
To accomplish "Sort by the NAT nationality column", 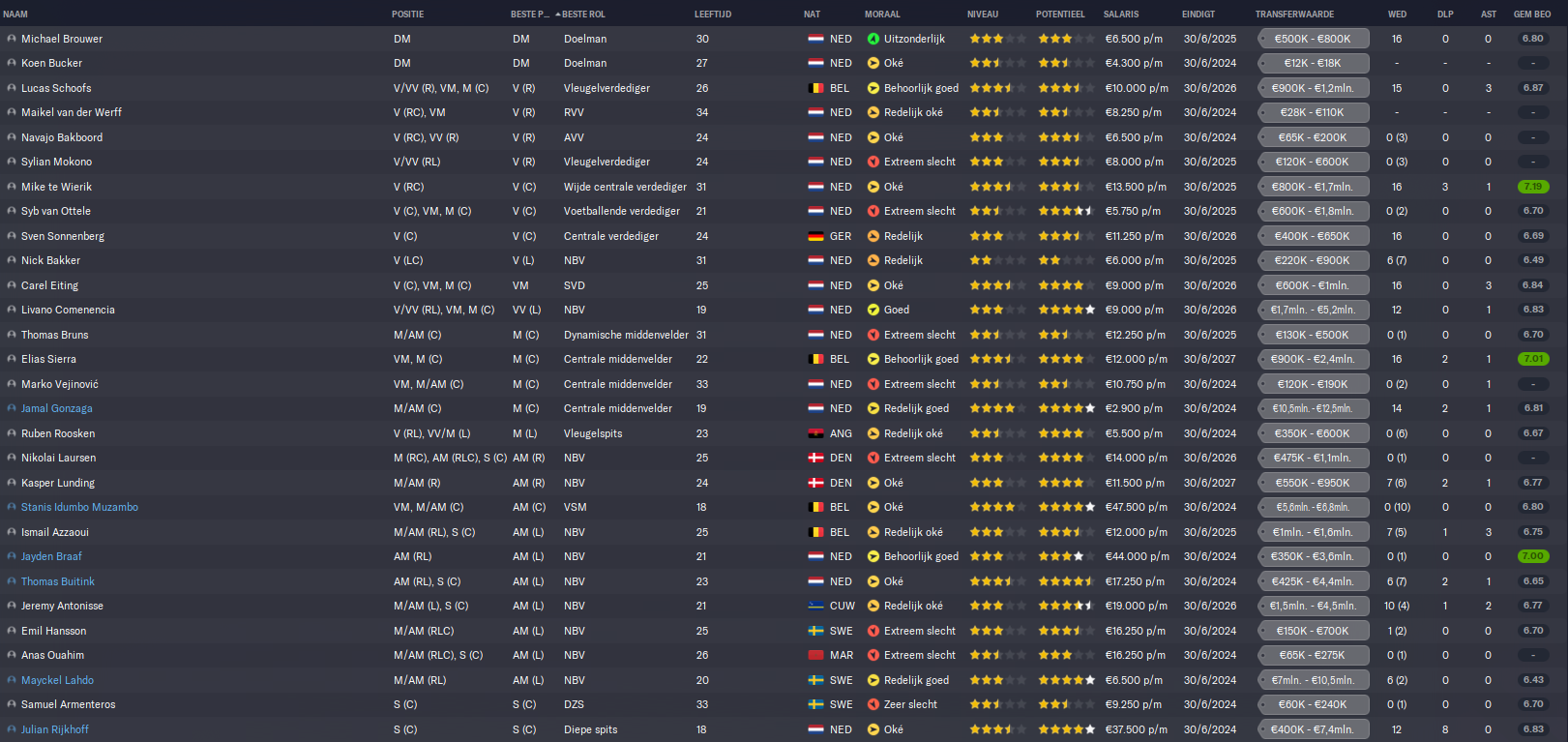I will click(x=812, y=15).
